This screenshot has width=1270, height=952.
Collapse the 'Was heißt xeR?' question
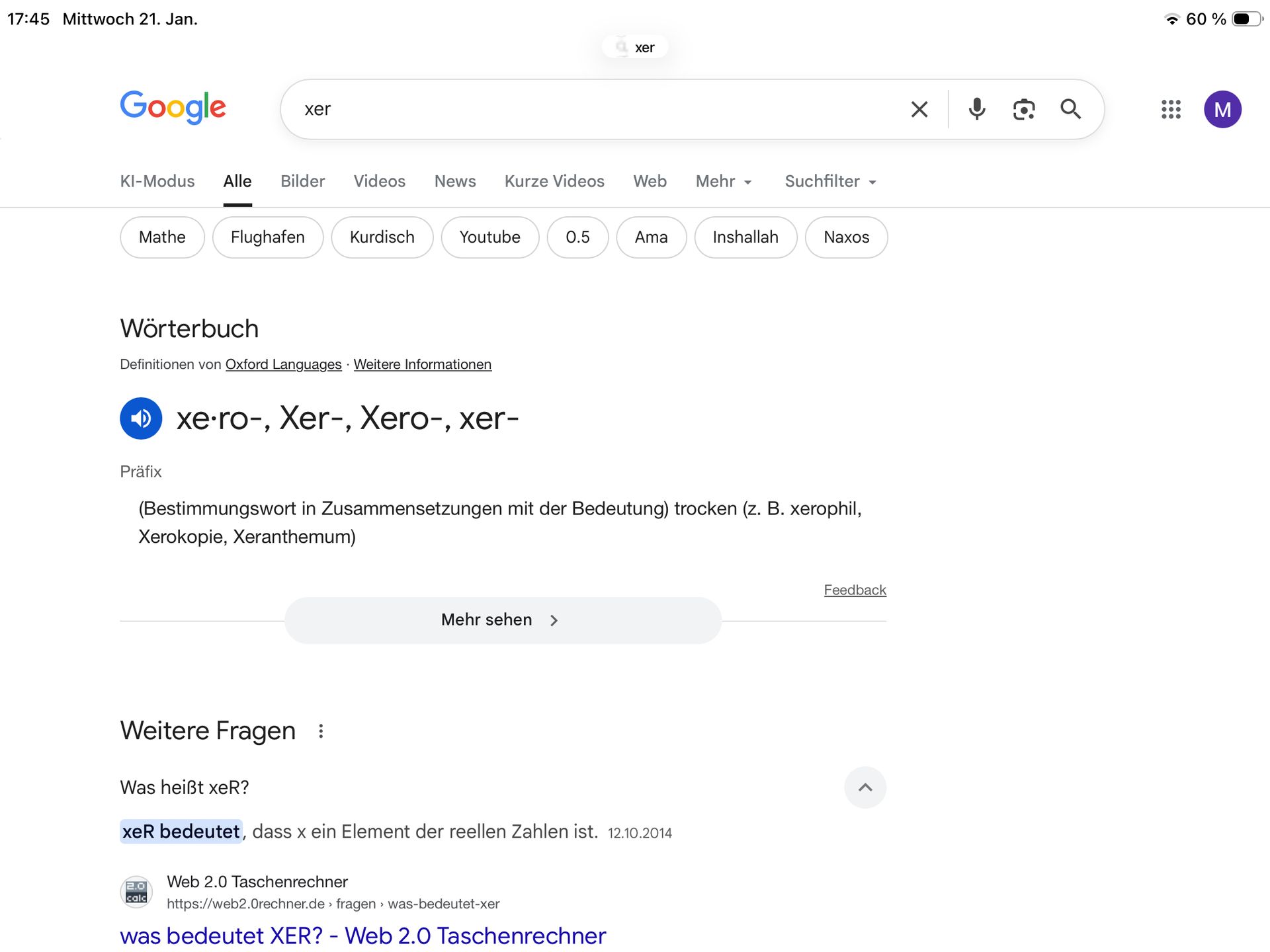point(865,787)
